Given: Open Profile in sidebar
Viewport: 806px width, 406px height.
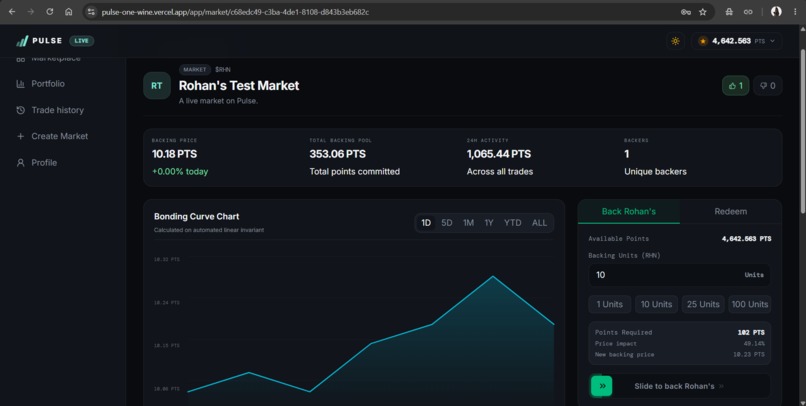Looking at the screenshot, I should tap(37, 162).
